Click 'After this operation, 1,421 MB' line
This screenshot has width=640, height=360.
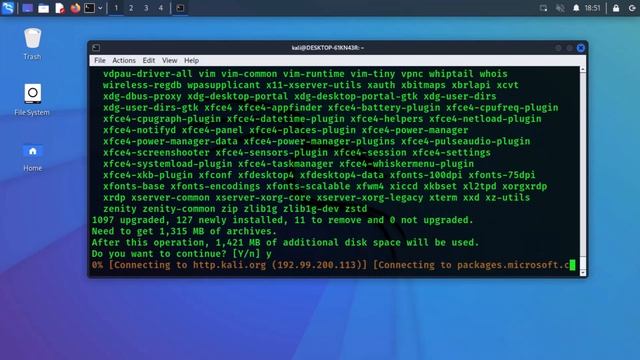point(285,242)
